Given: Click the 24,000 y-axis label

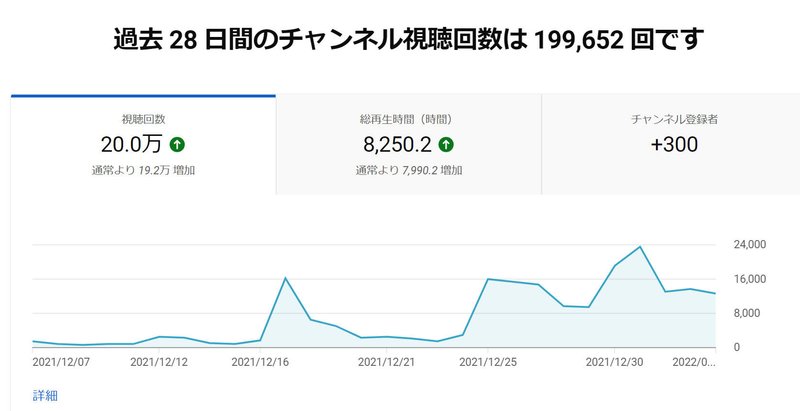Looking at the screenshot, I should click(749, 245).
